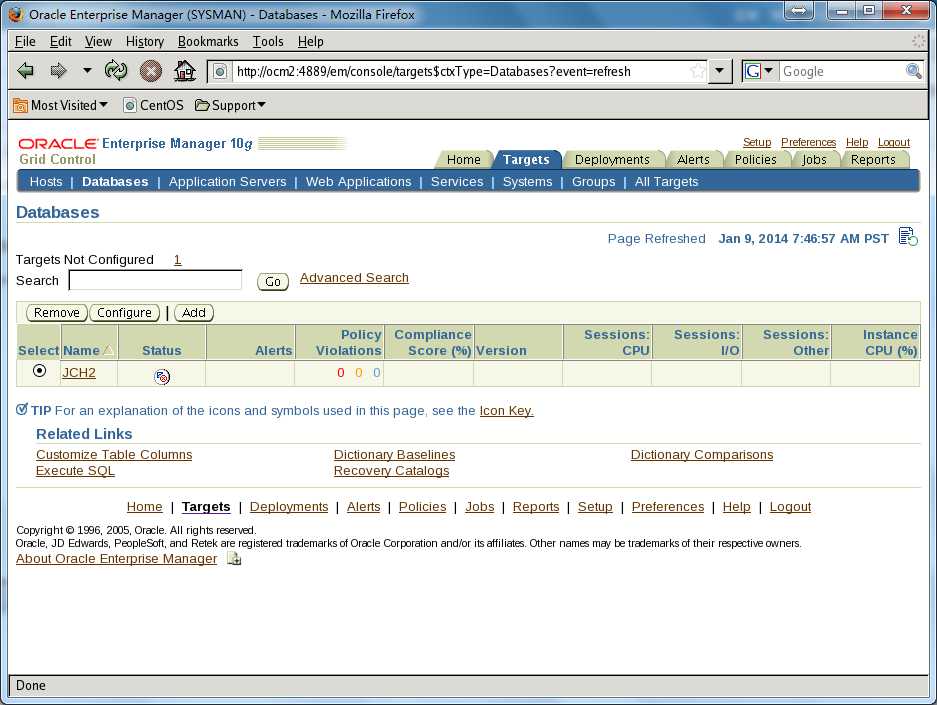Click the site identity icon in address bar
The width and height of the screenshot is (937, 705).
220,72
